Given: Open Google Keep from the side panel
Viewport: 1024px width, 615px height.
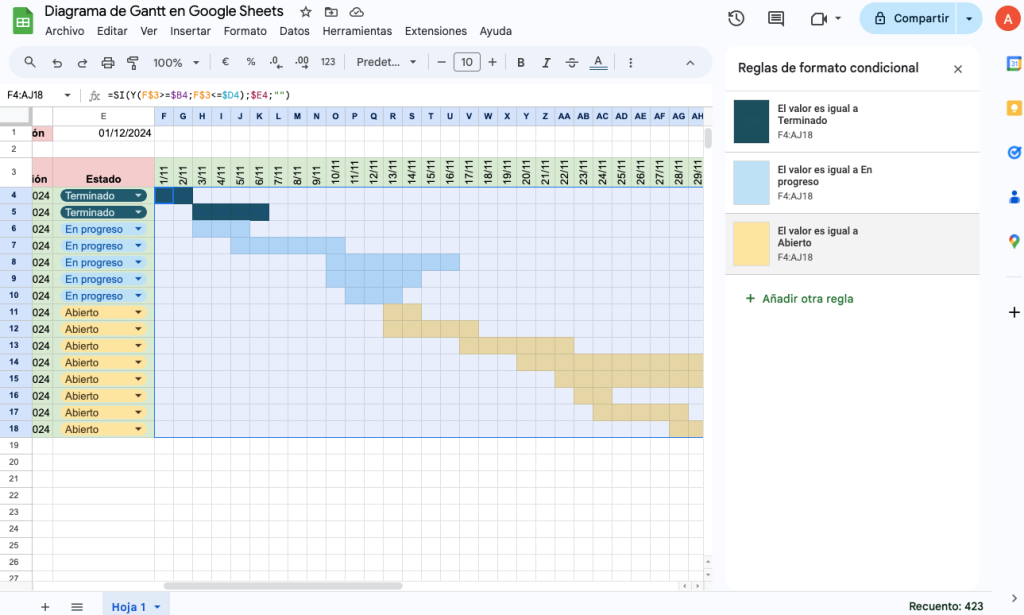Looking at the screenshot, I should (x=1013, y=108).
